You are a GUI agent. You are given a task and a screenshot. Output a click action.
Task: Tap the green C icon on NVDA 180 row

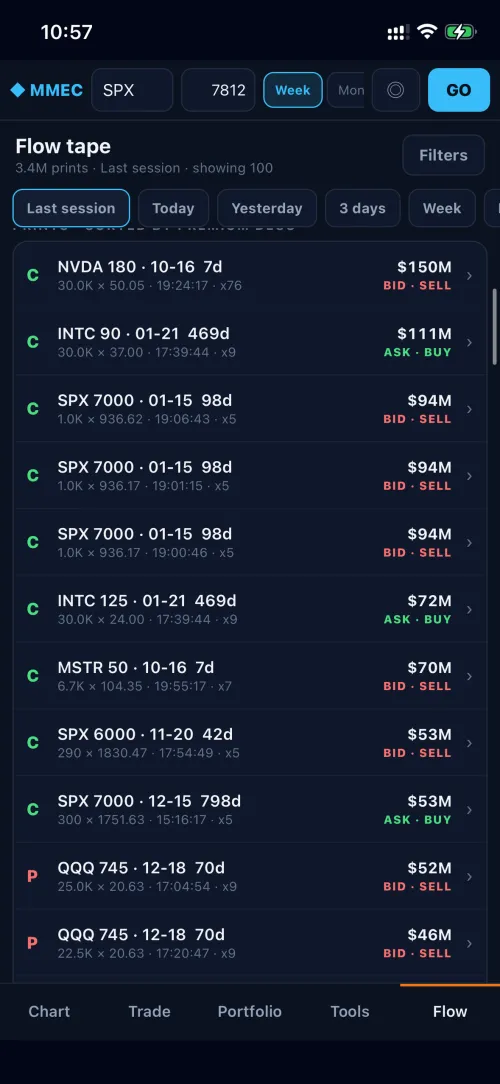coord(33,275)
